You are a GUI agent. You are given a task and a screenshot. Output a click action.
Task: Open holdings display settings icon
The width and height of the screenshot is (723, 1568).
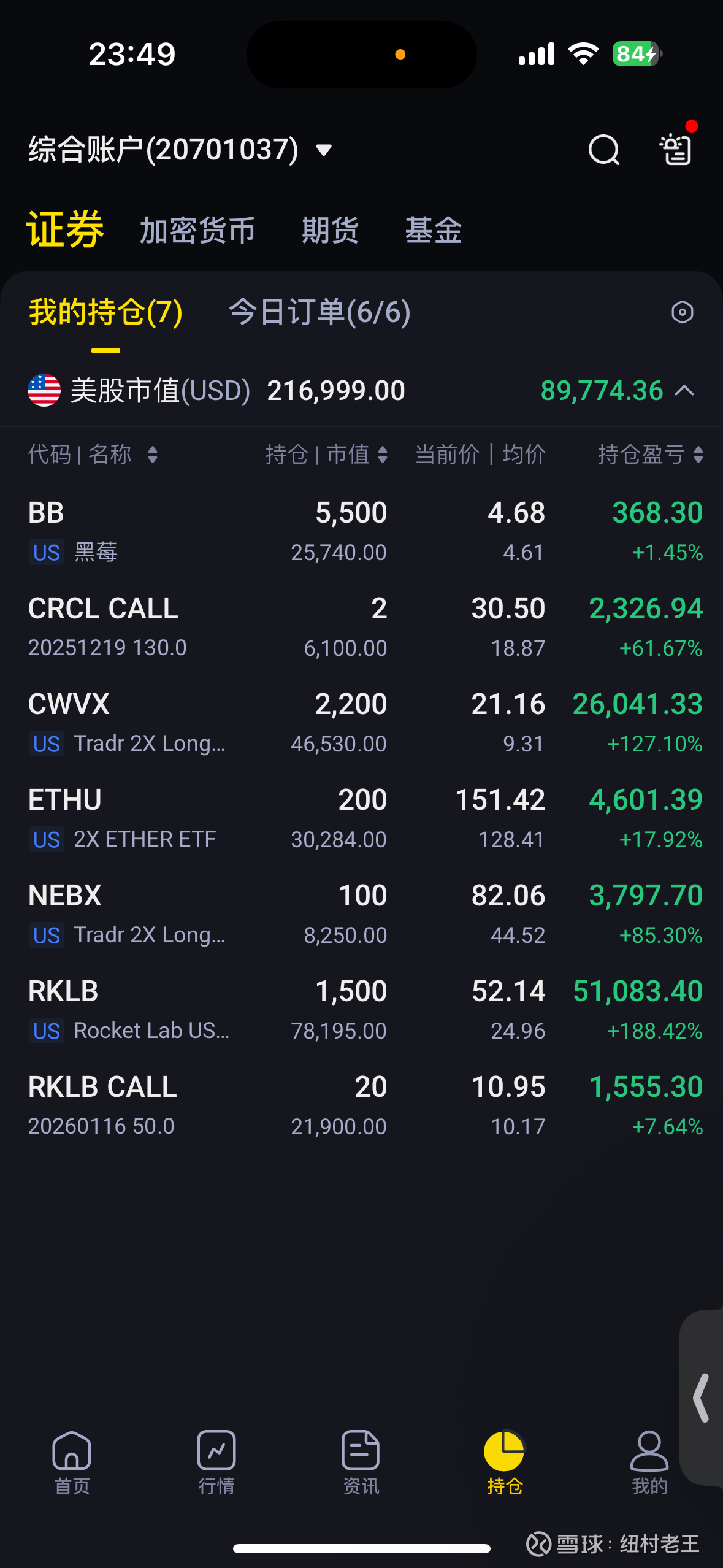[x=682, y=312]
